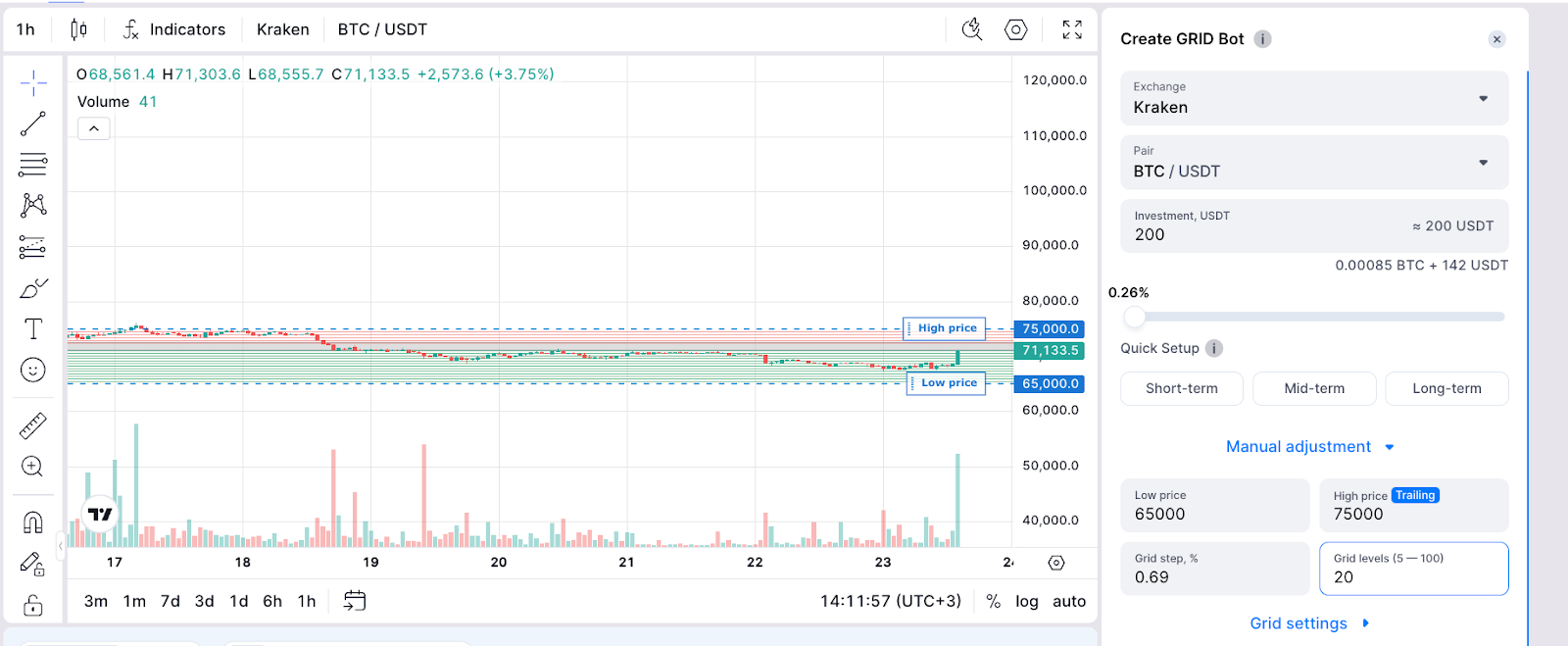The image size is (1568, 646).
Task: Expand the Manual adjustment section
Action: click(x=1310, y=447)
